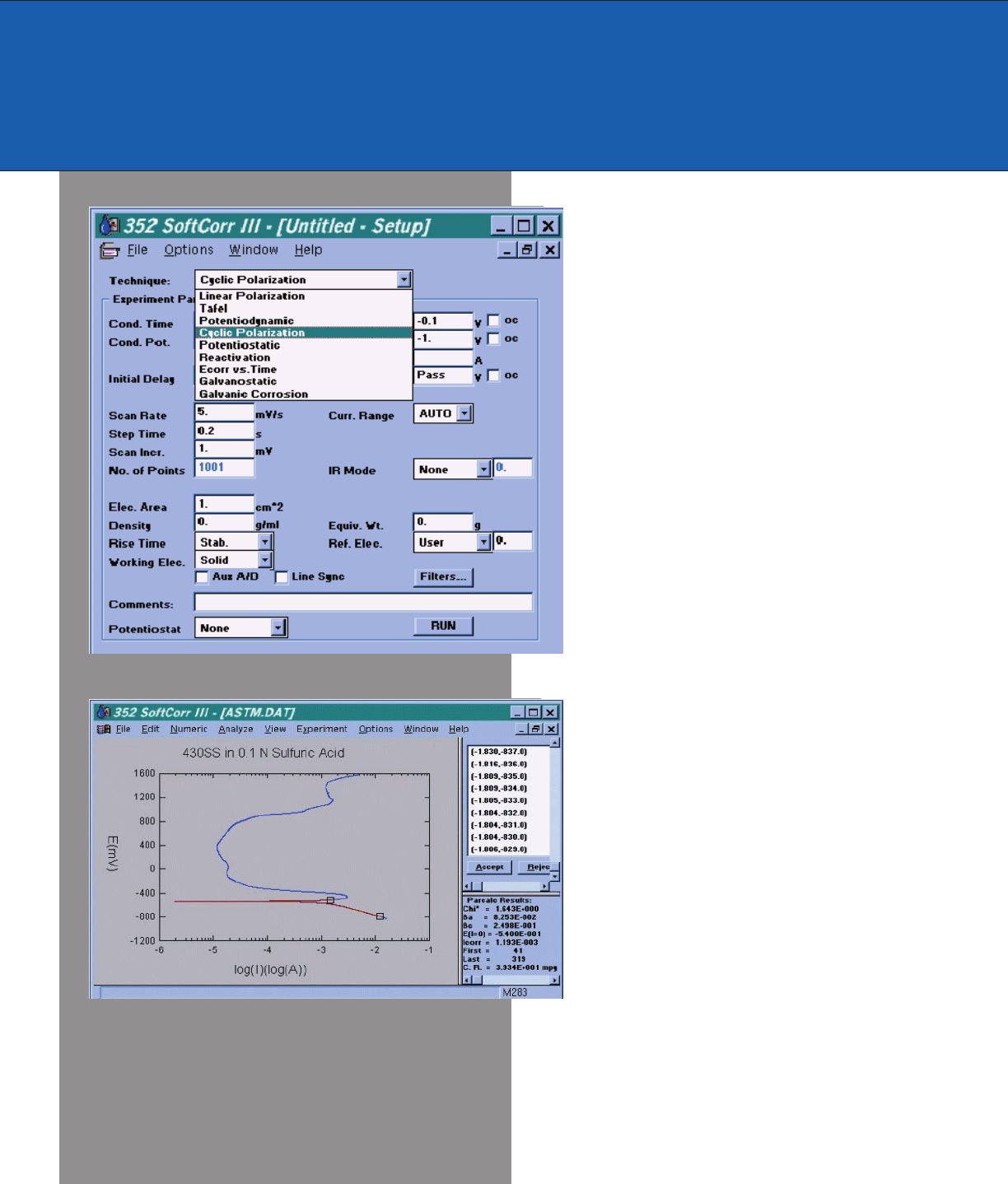The height and width of the screenshot is (1184, 1008).
Task: Choose highlighted Cyclic Polarization list entry
Action: pyautogui.click(x=304, y=333)
